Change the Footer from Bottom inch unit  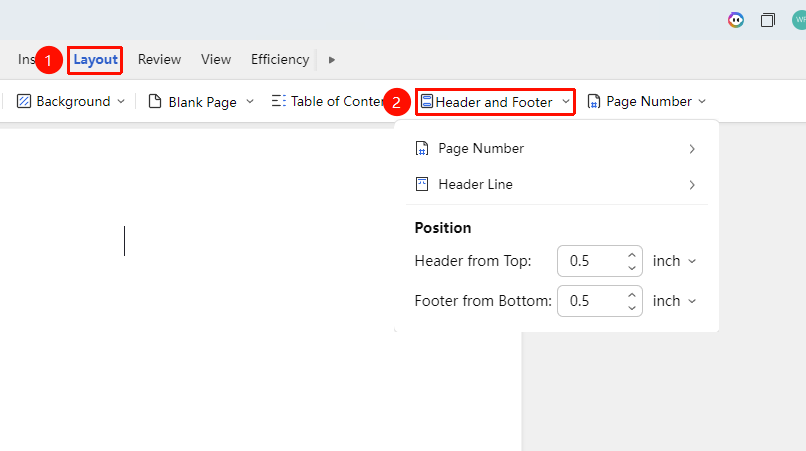point(674,301)
